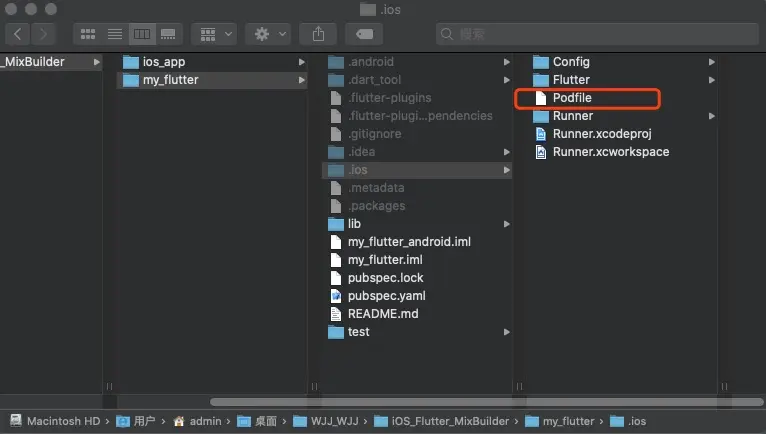The width and height of the screenshot is (766, 434).
Task: Click the Runner.xcodeproj file icon
Action: pos(541,134)
